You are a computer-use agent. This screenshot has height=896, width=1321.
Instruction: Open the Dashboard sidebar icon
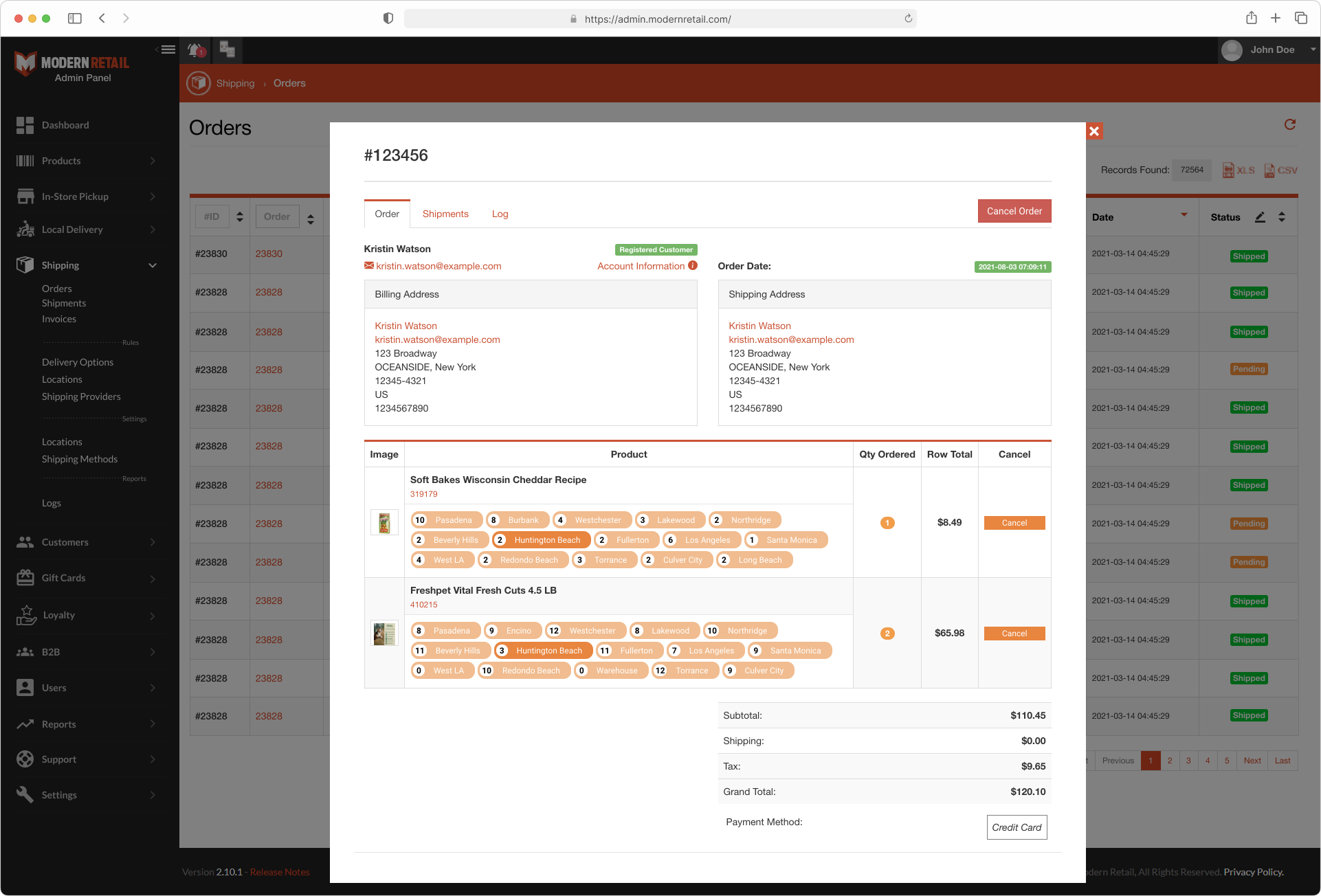[25, 125]
